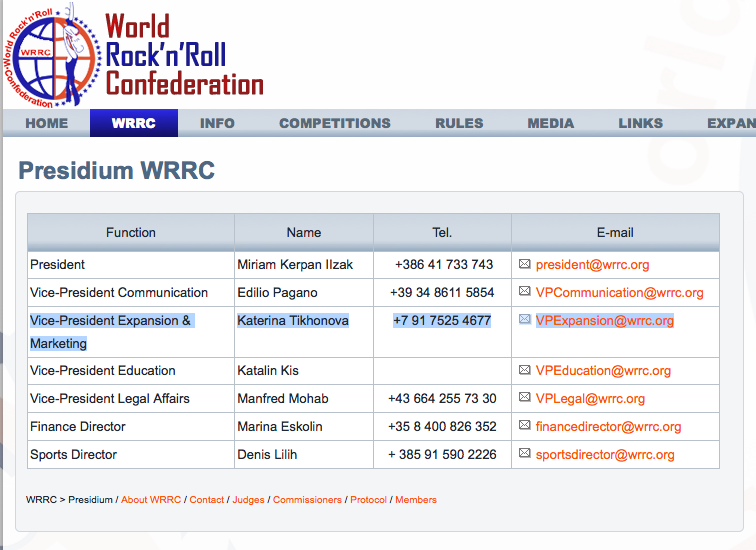The height and width of the screenshot is (550, 756).
Task: Open financedirector@wrrc.org email link
Action: [608, 427]
